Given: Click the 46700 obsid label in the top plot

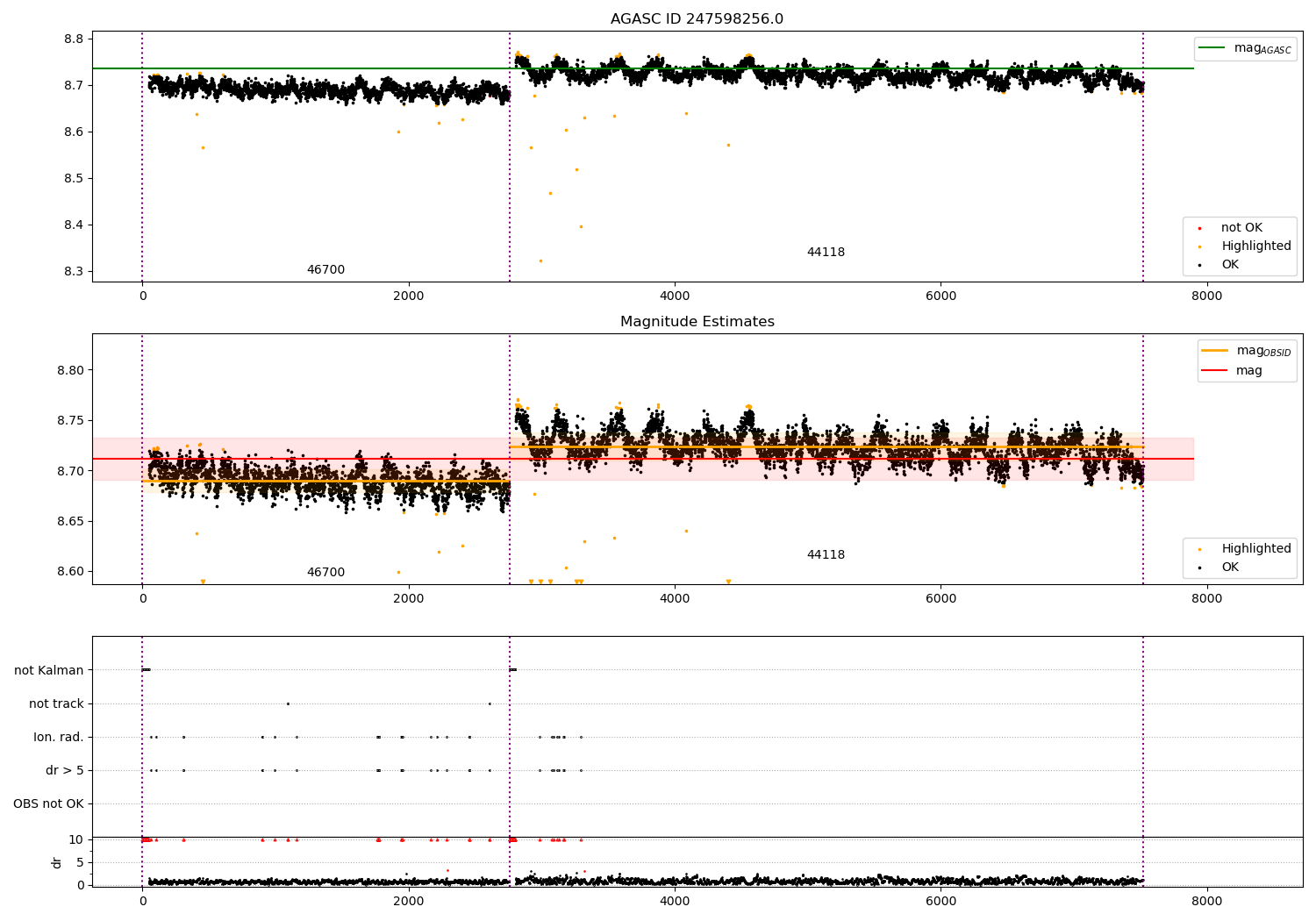Looking at the screenshot, I should point(325,270).
